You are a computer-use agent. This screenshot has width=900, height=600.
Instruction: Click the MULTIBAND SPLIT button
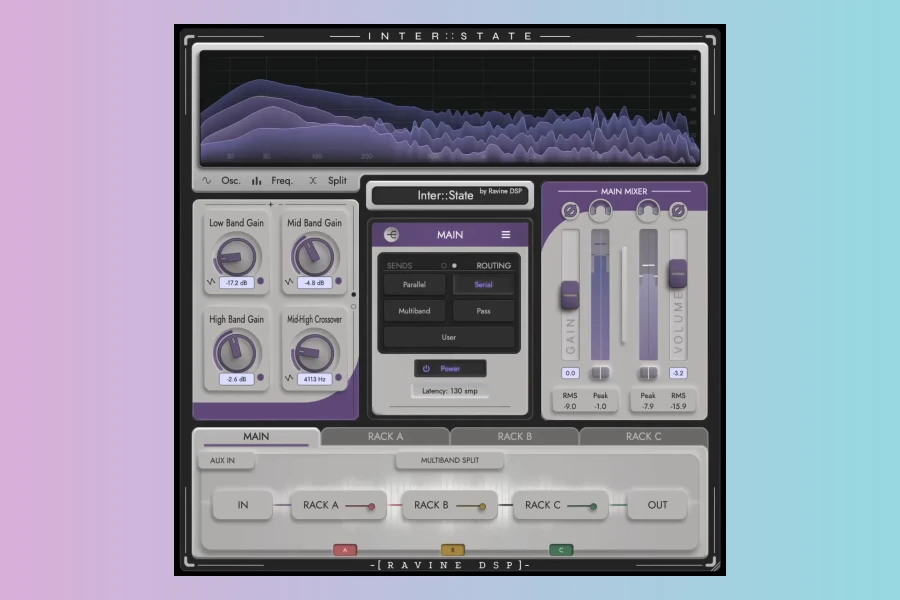[x=449, y=460]
